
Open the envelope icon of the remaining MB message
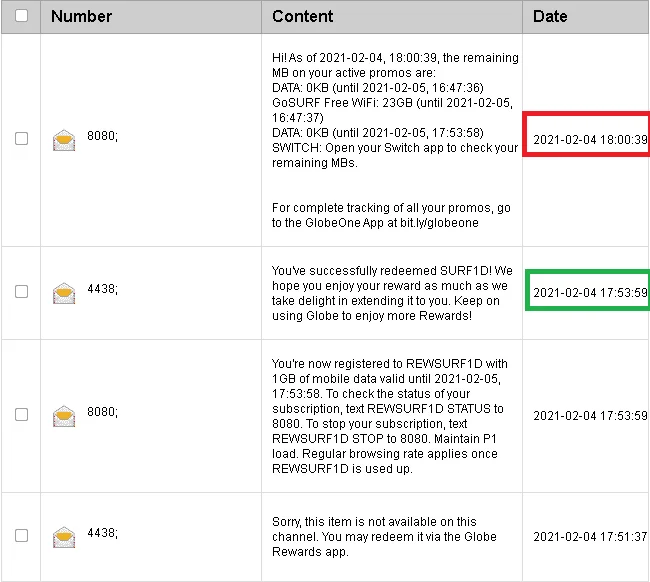tap(64, 140)
